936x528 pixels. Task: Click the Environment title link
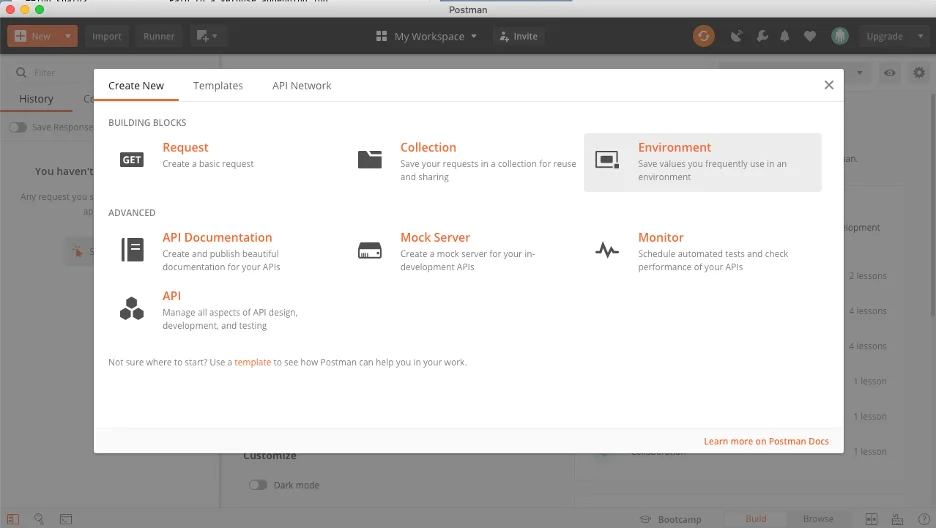coord(675,147)
